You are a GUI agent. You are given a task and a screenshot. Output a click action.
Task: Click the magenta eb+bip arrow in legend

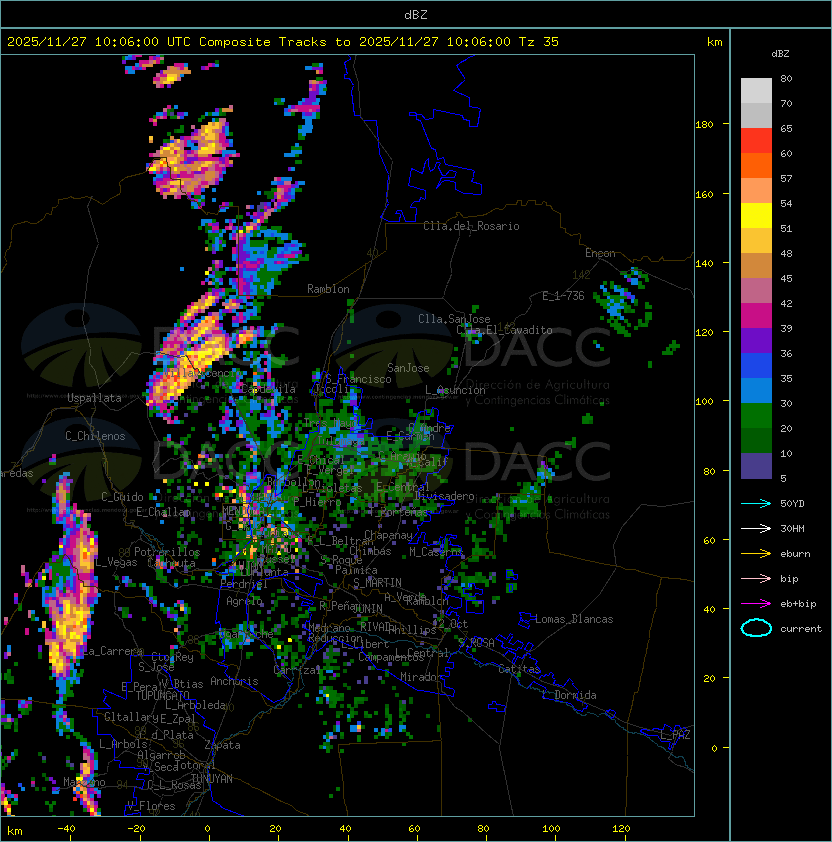pos(756,604)
